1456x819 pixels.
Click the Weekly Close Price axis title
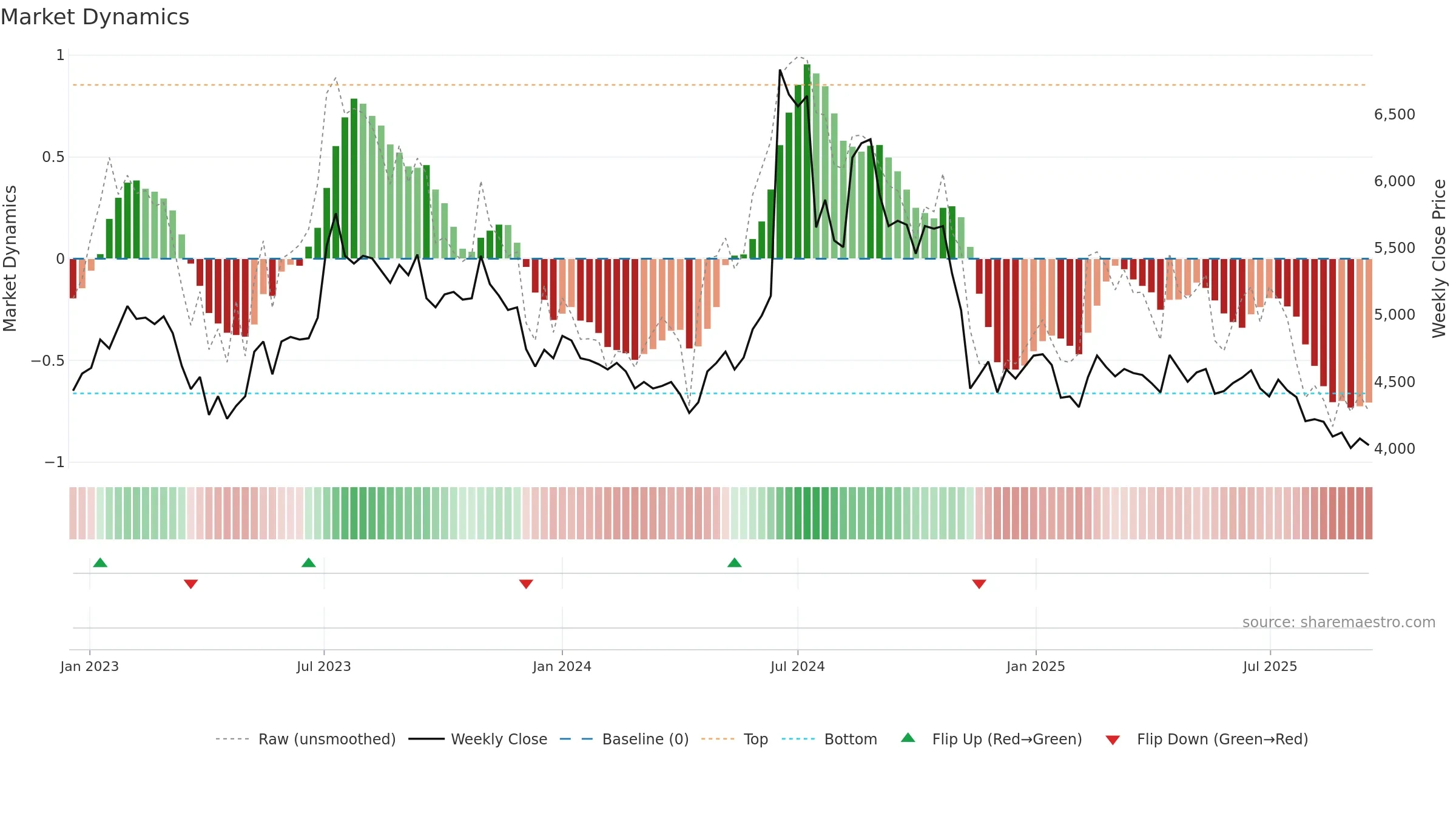[x=1439, y=258]
